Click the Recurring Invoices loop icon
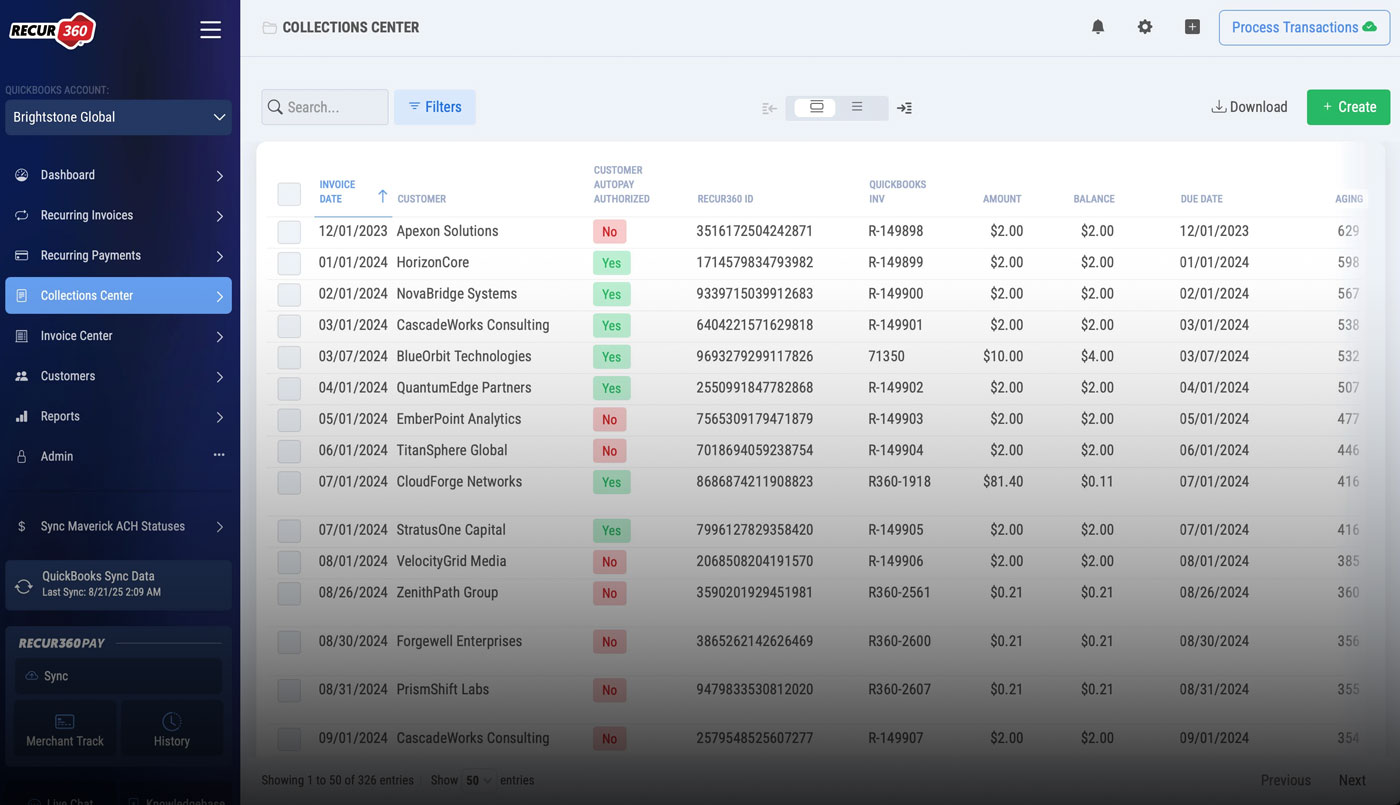The image size is (1400, 805). tap(22, 215)
